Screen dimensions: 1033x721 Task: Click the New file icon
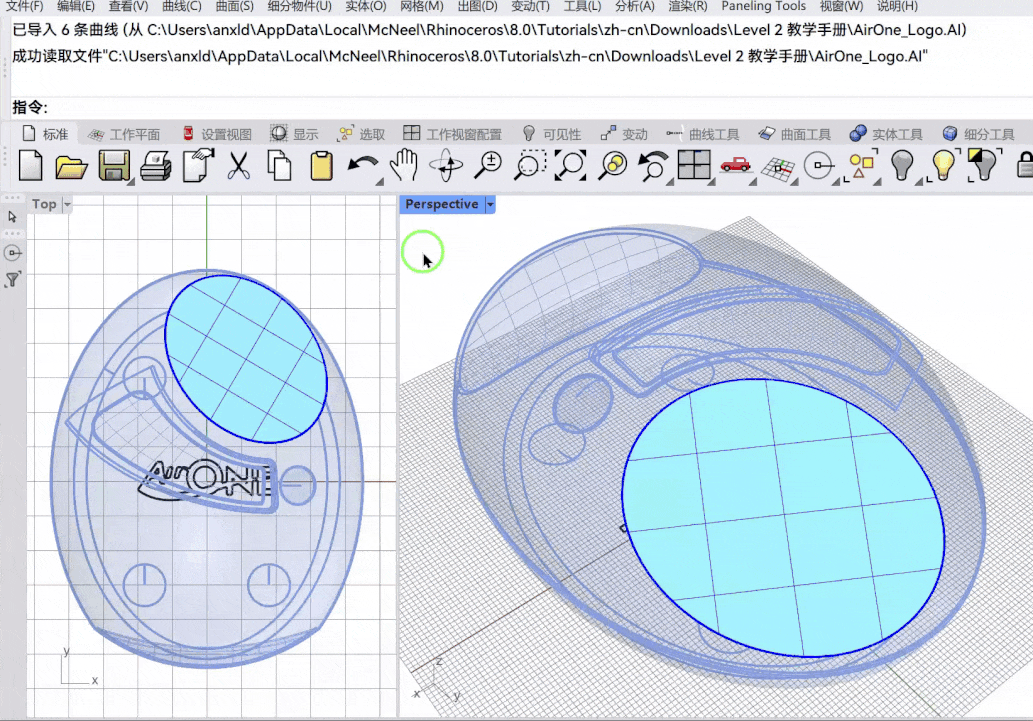pyautogui.click(x=31, y=165)
